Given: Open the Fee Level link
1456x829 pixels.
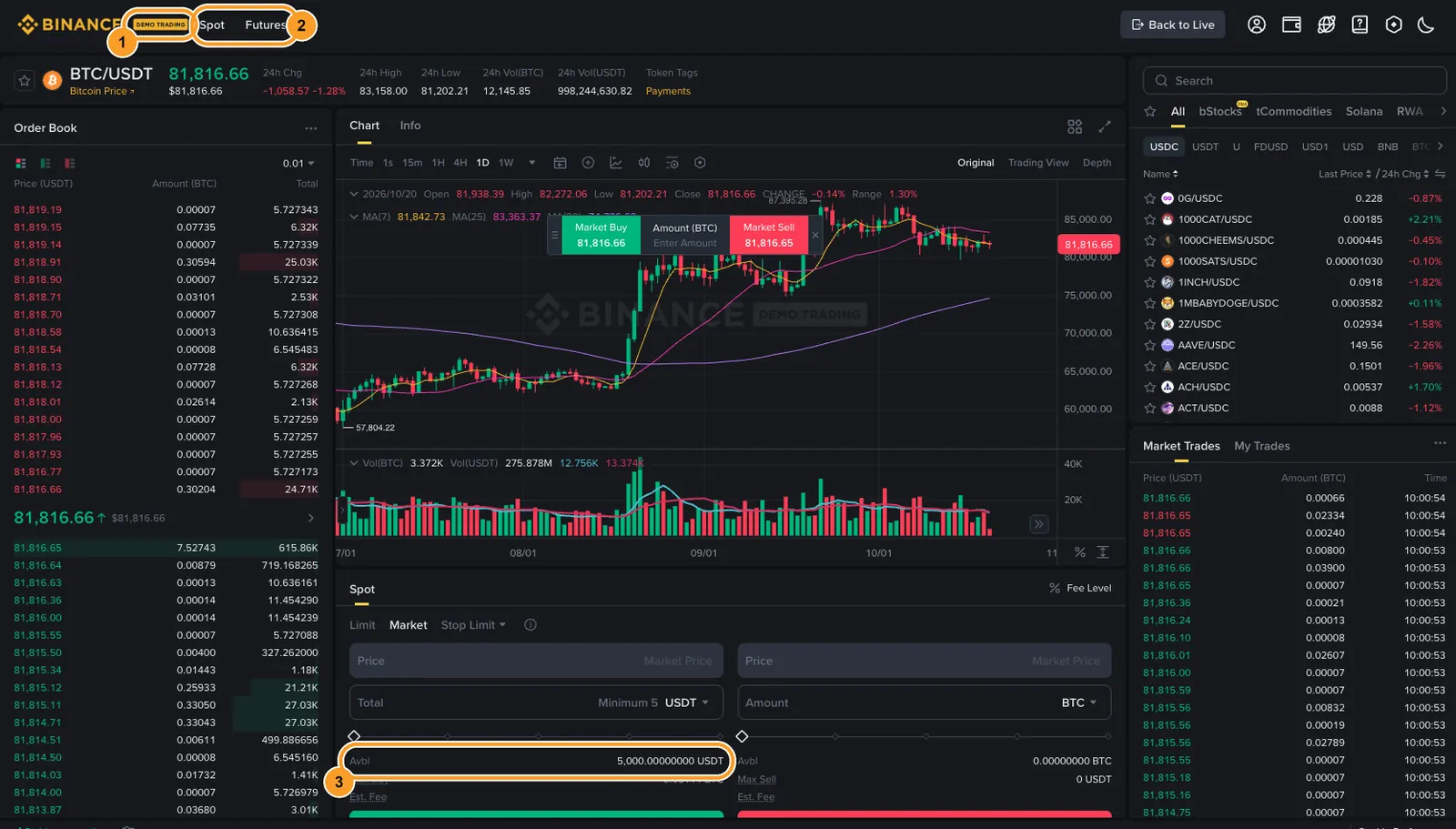Looking at the screenshot, I should tap(1080, 588).
